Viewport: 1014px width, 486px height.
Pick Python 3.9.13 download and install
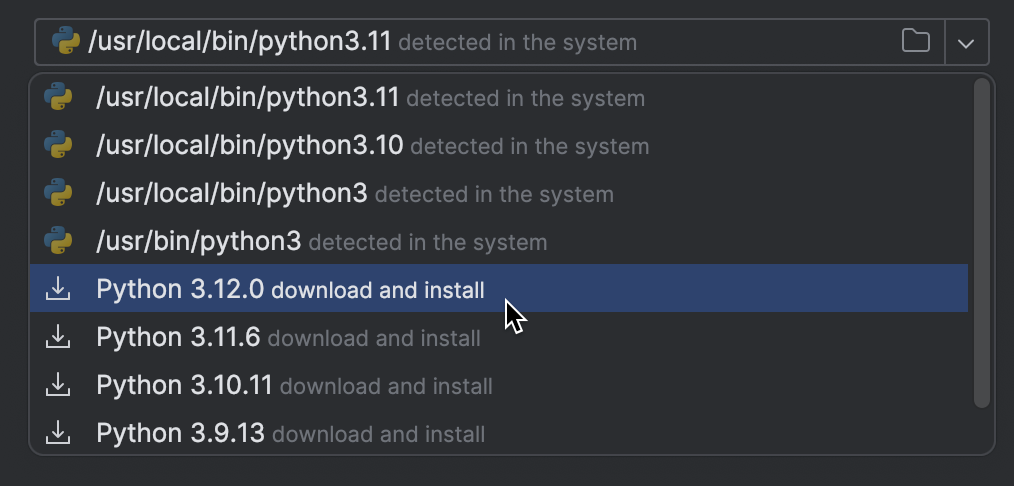(x=290, y=434)
